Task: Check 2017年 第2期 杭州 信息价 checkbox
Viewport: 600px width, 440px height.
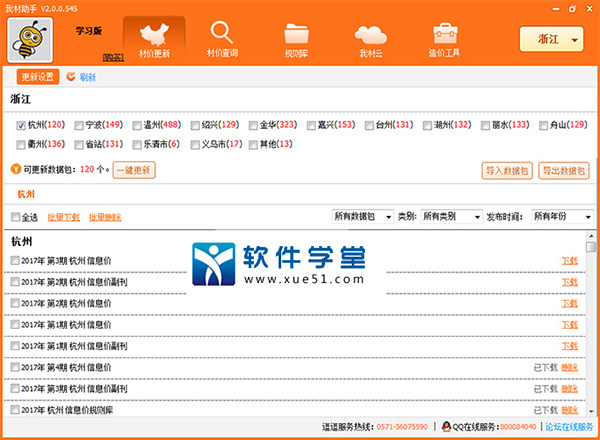Action: click(x=15, y=303)
